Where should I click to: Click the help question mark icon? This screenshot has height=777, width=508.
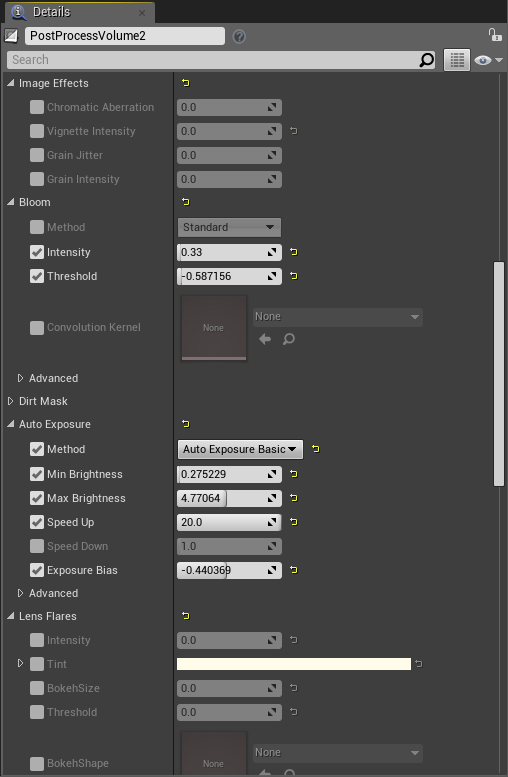(x=239, y=36)
